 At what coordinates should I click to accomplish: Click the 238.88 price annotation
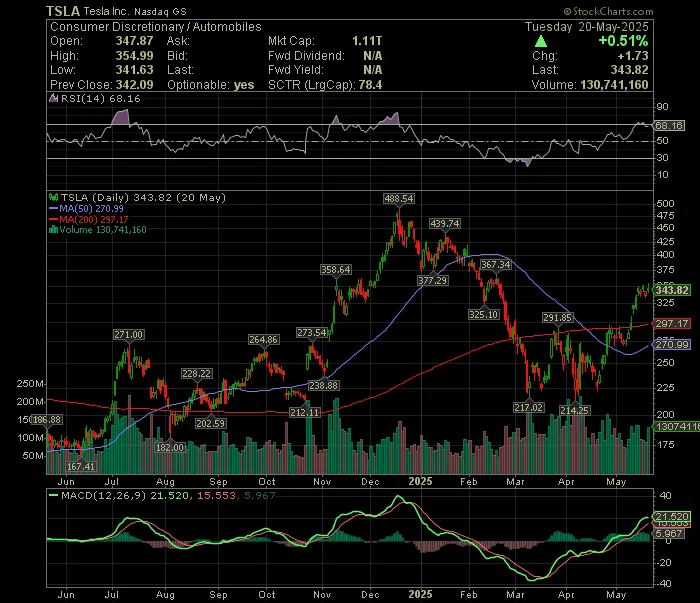[x=323, y=385]
